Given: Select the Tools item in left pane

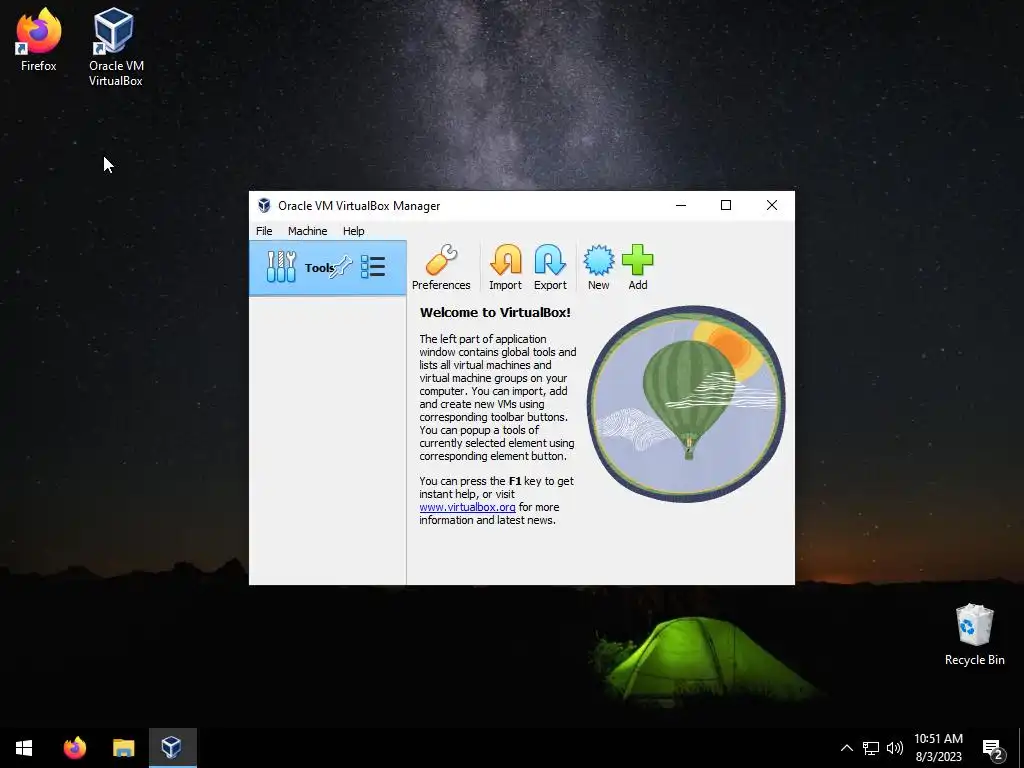Looking at the screenshot, I should [x=328, y=268].
